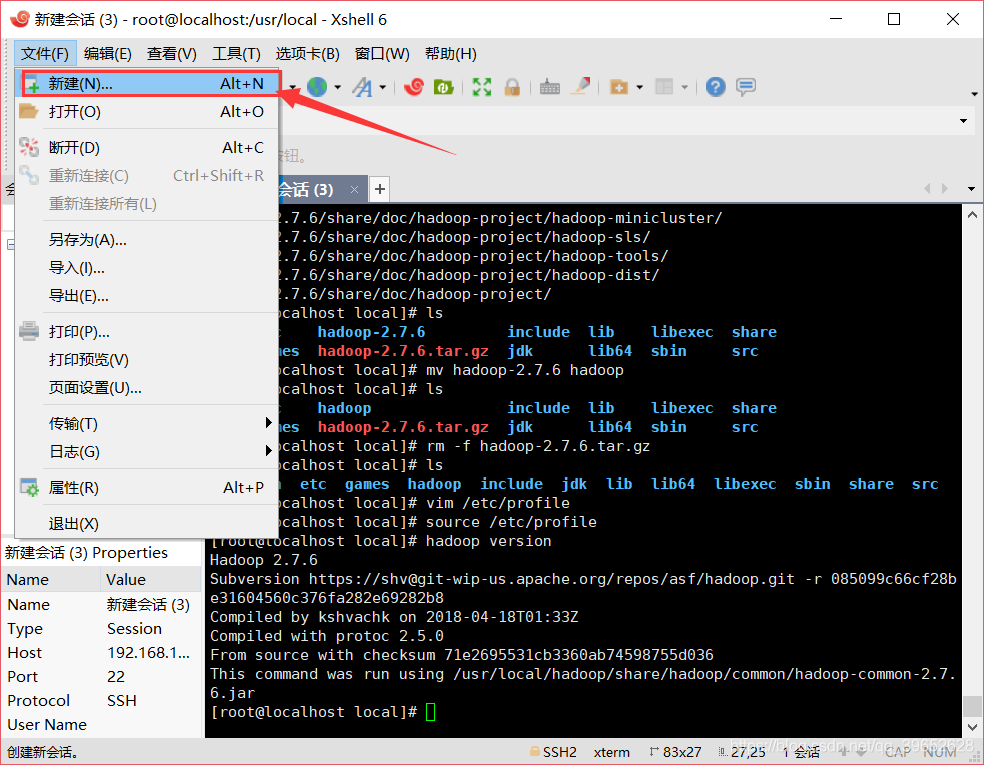Image resolution: width=984 pixels, height=765 pixels.
Task: Click the font settings toolbar icon
Action: (362, 87)
